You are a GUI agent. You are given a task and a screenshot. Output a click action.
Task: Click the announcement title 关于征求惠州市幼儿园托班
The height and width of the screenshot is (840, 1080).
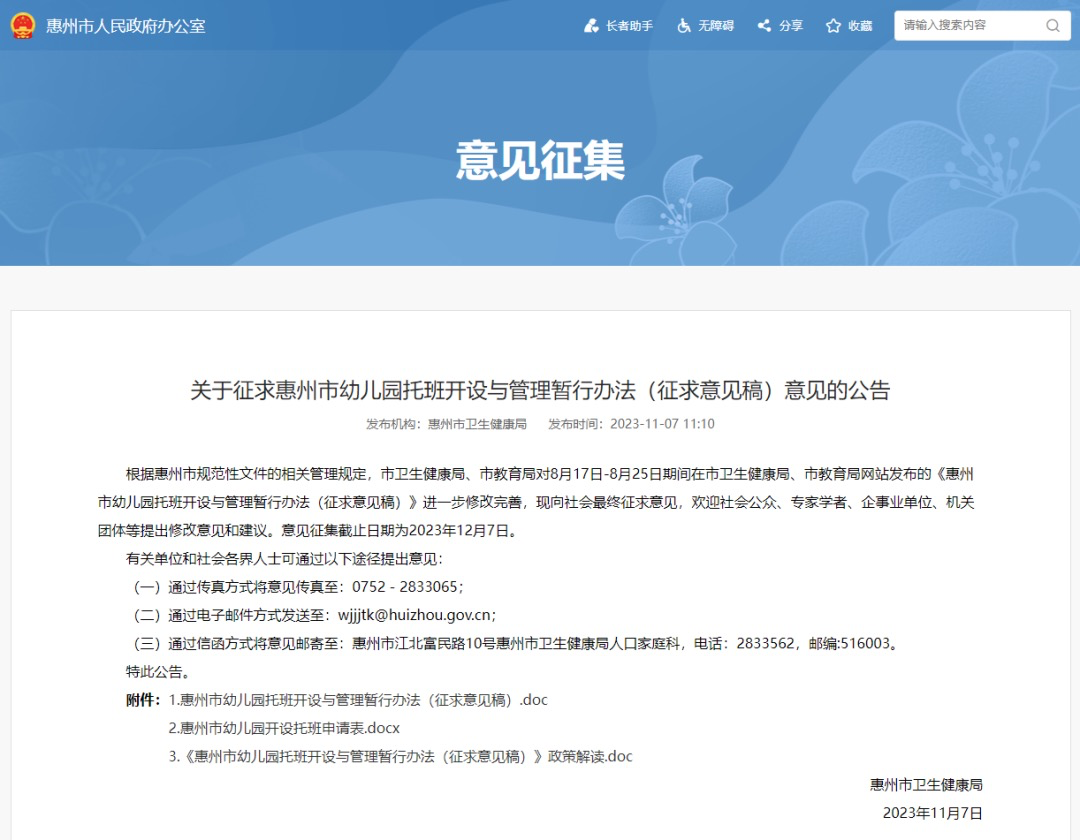click(540, 390)
